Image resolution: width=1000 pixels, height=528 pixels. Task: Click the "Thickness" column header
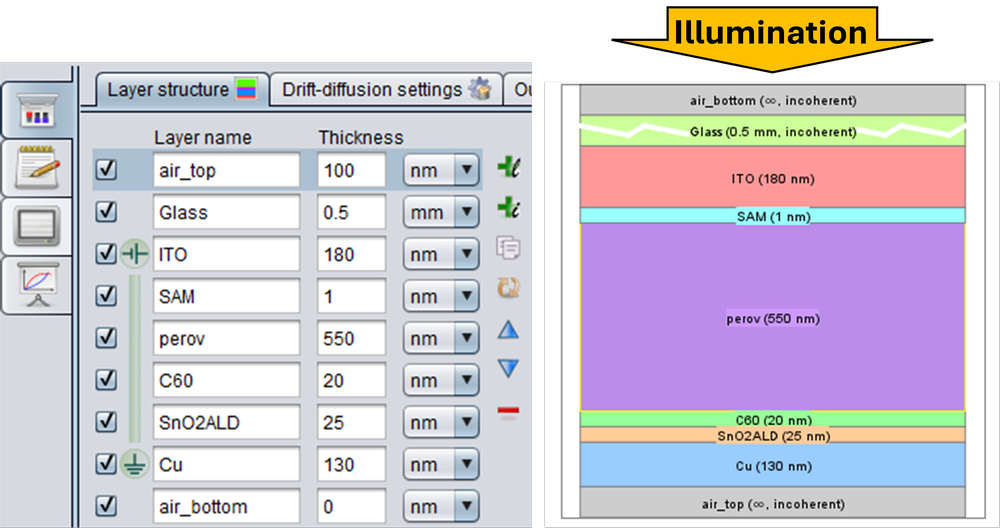tap(361, 138)
